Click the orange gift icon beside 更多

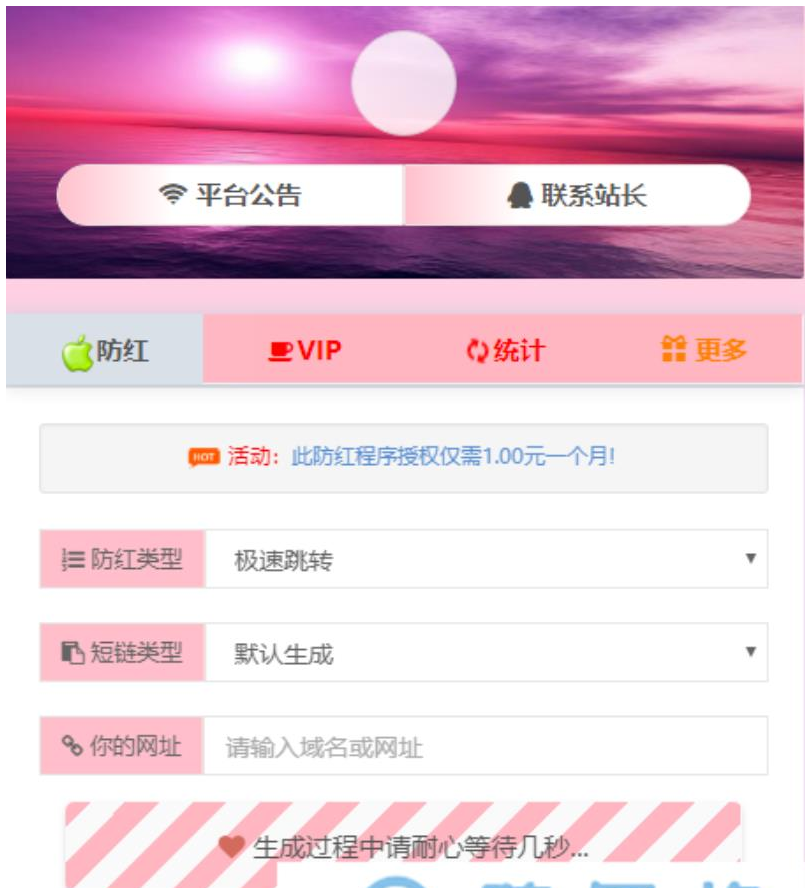point(674,348)
